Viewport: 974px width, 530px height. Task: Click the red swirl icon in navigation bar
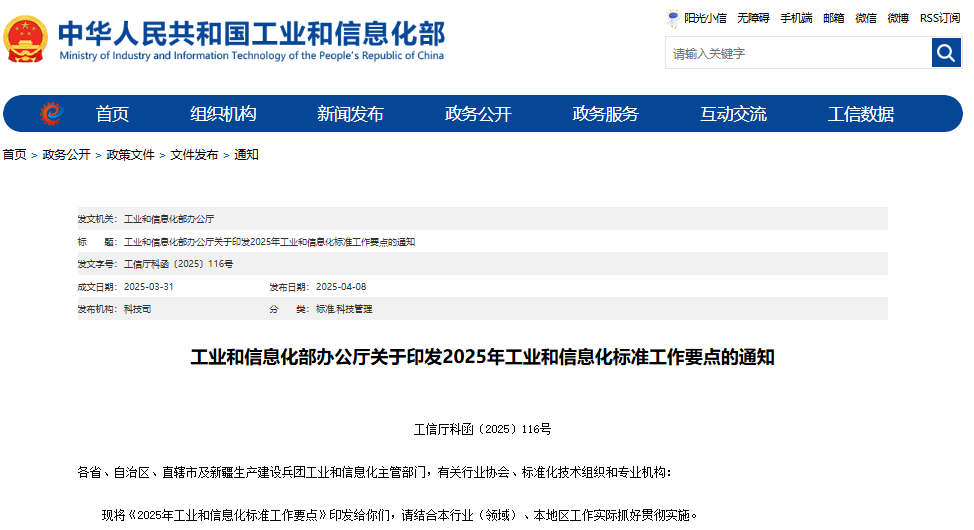(x=51, y=114)
